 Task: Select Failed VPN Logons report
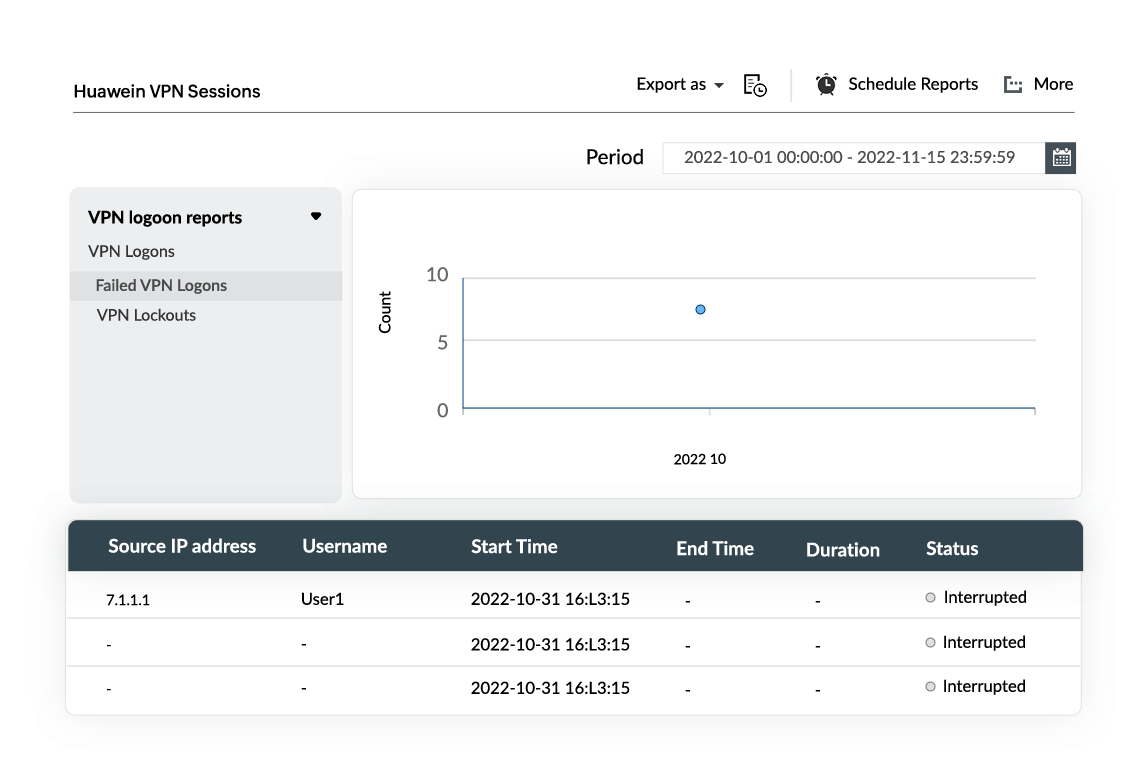tap(161, 285)
